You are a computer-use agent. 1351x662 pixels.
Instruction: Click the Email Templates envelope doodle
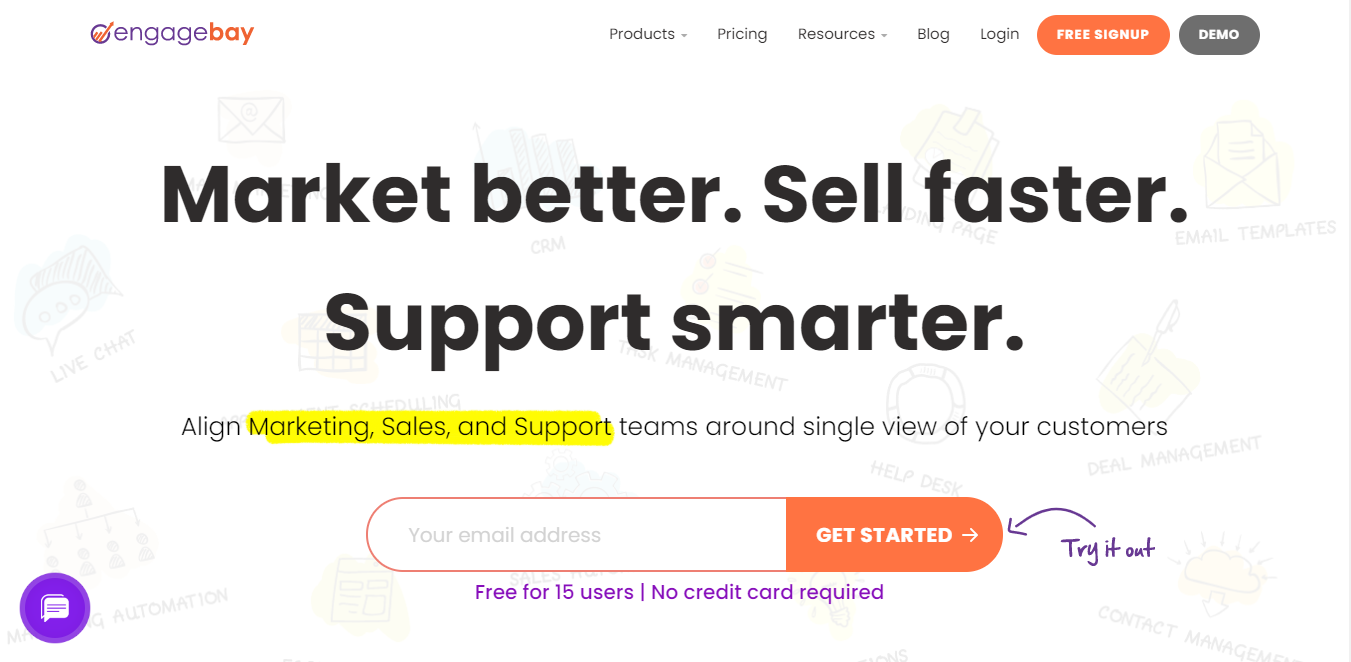pos(1243,165)
